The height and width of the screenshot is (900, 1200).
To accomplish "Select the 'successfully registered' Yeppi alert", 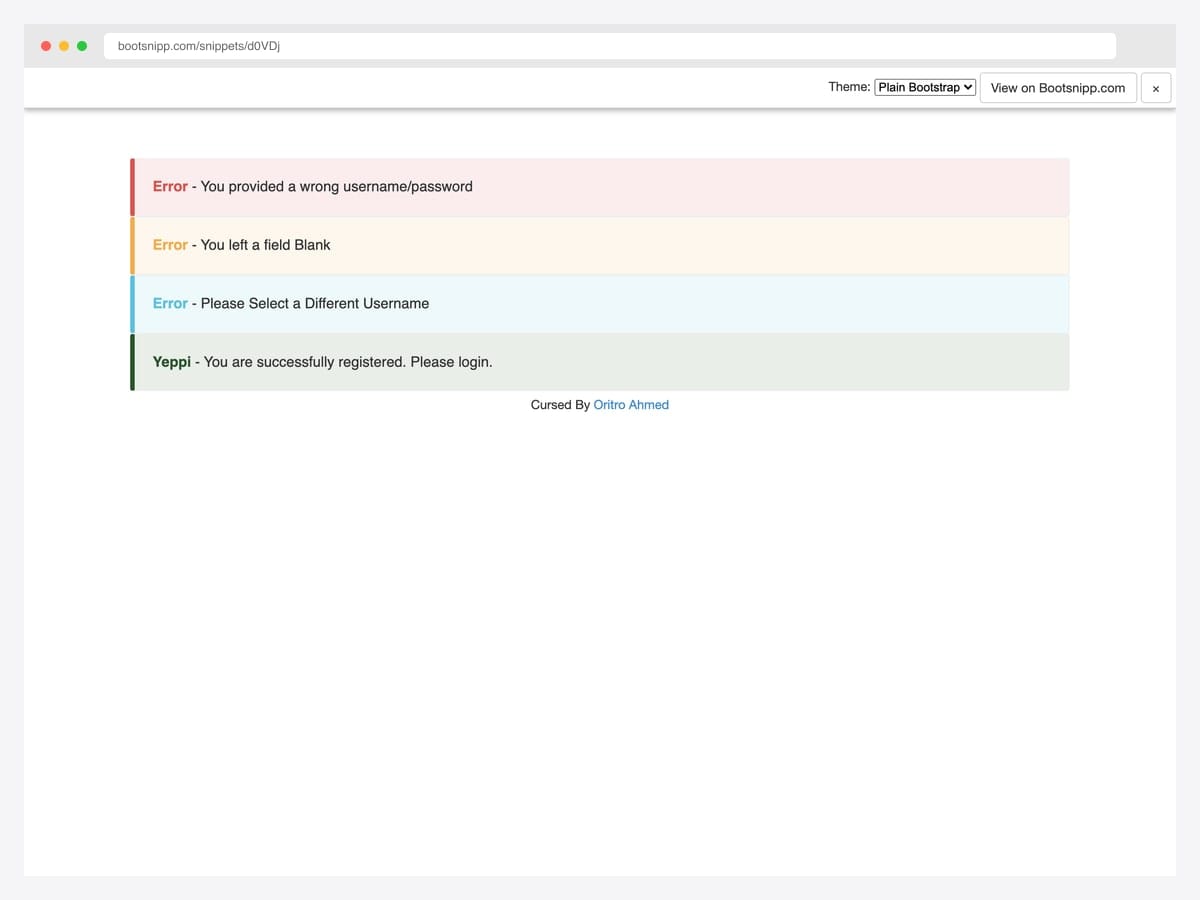I will pyautogui.click(x=600, y=362).
